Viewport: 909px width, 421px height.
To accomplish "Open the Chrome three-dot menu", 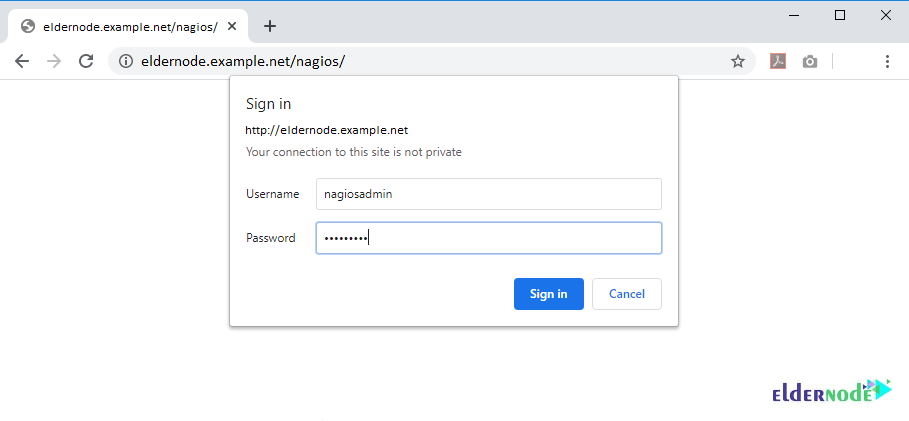I will point(887,61).
